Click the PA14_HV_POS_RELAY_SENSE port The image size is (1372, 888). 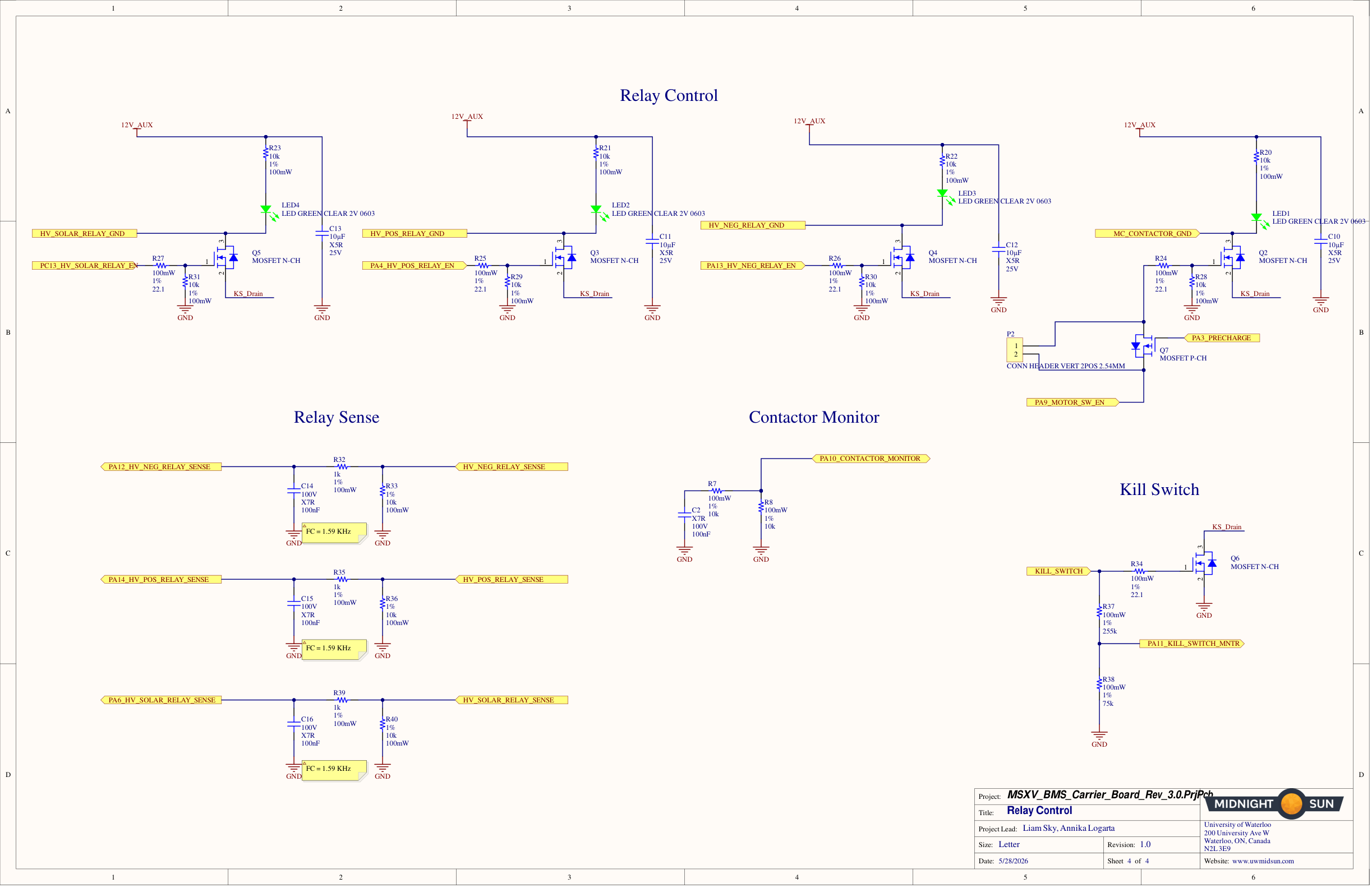[161, 579]
